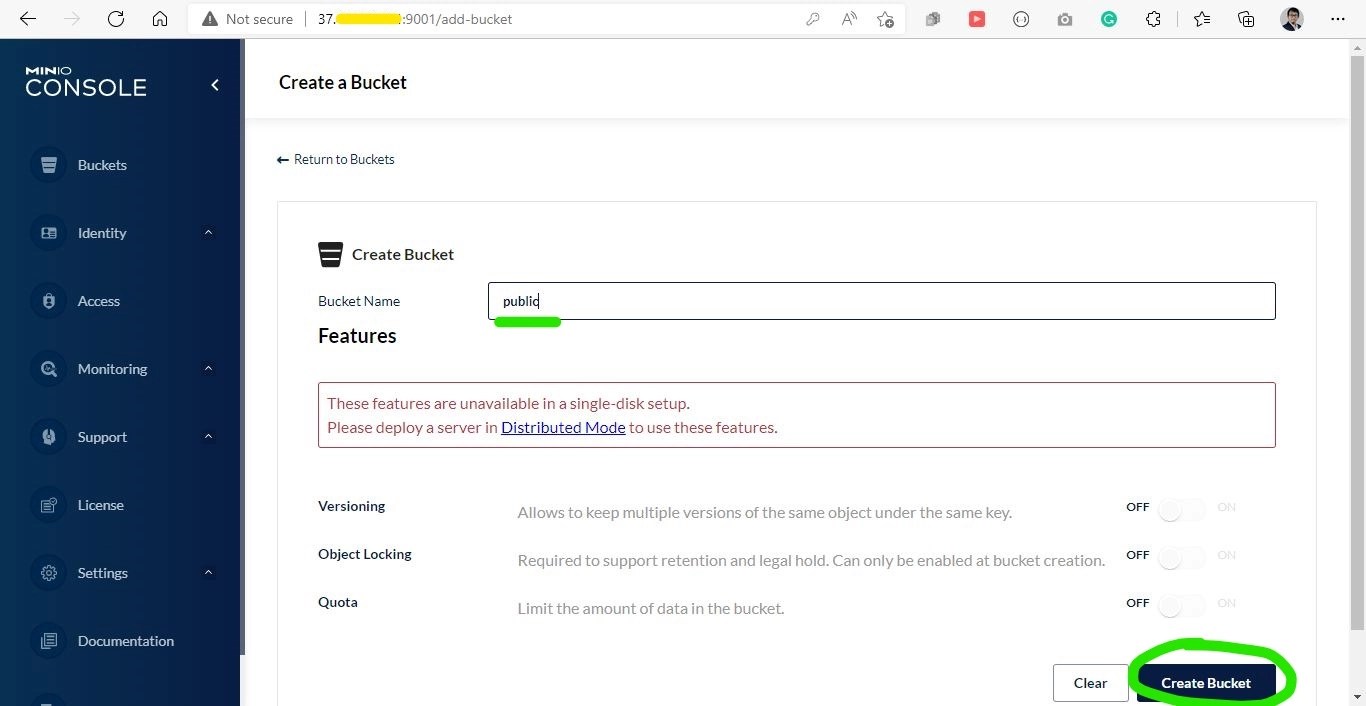Image resolution: width=1366 pixels, height=706 pixels.
Task: Click the Settings gear icon
Action: pyautogui.click(x=48, y=572)
